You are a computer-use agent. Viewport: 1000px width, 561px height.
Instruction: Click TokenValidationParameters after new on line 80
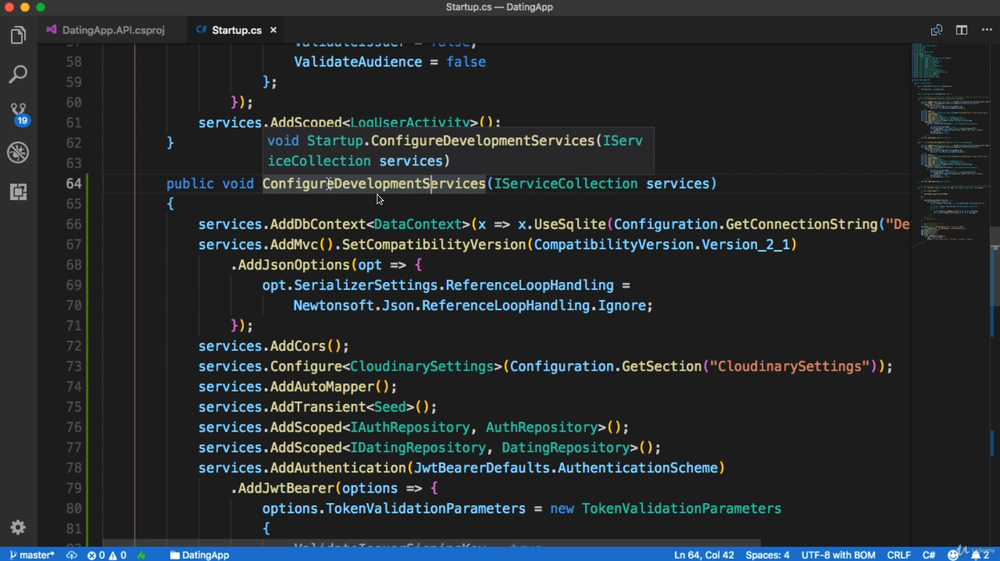pyautogui.click(x=681, y=509)
